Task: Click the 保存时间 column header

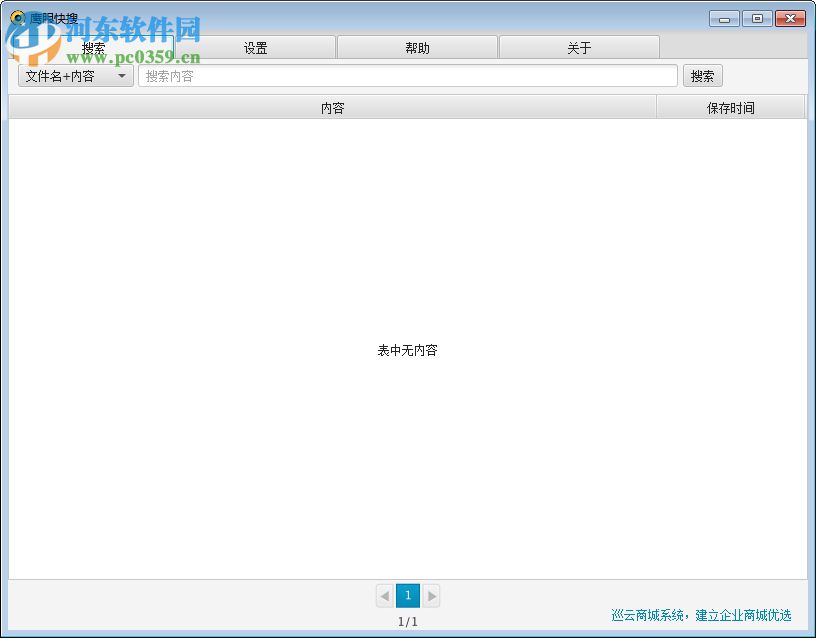Action: [x=730, y=107]
